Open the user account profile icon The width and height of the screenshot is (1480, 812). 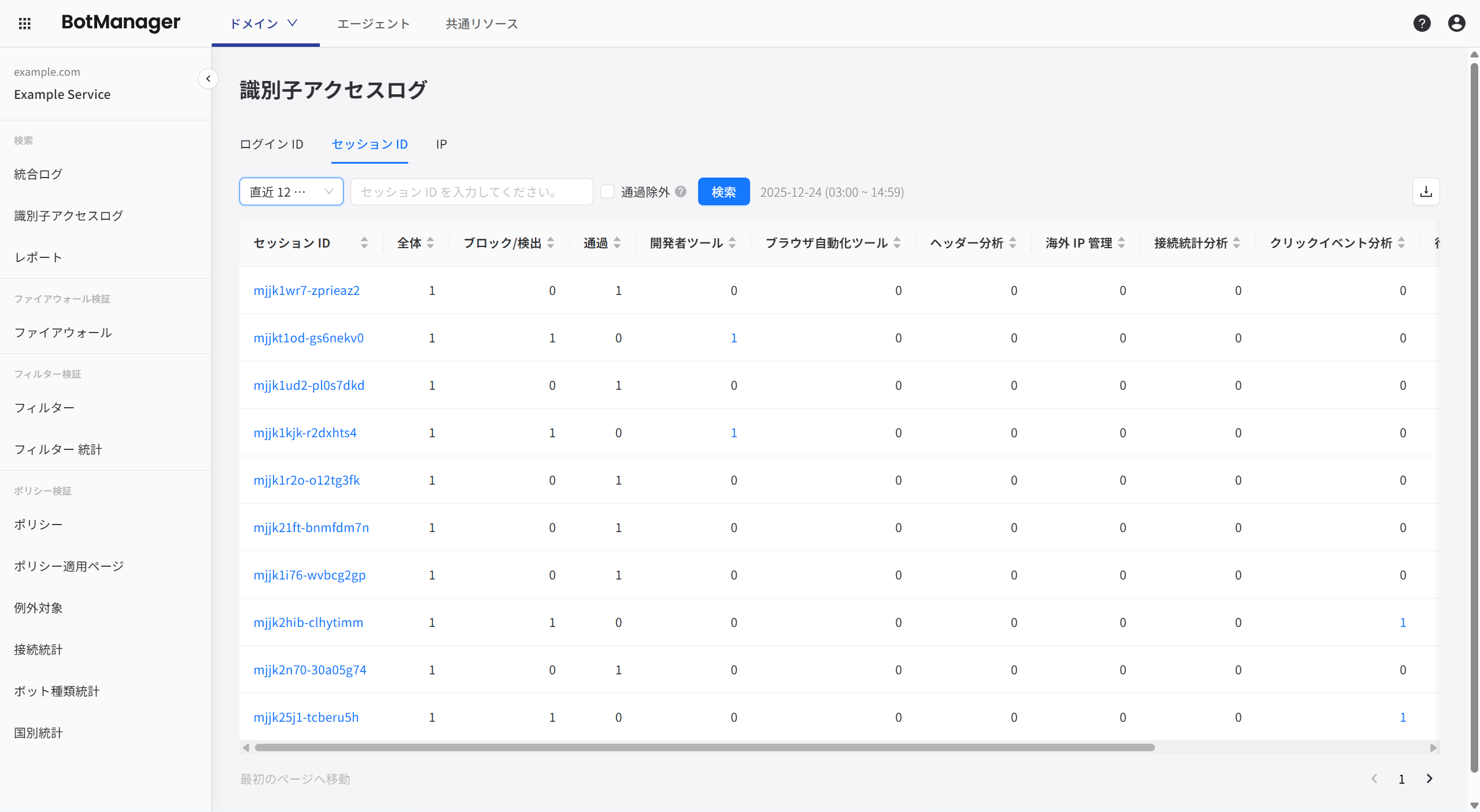pyautogui.click(x=1456, y=23)
